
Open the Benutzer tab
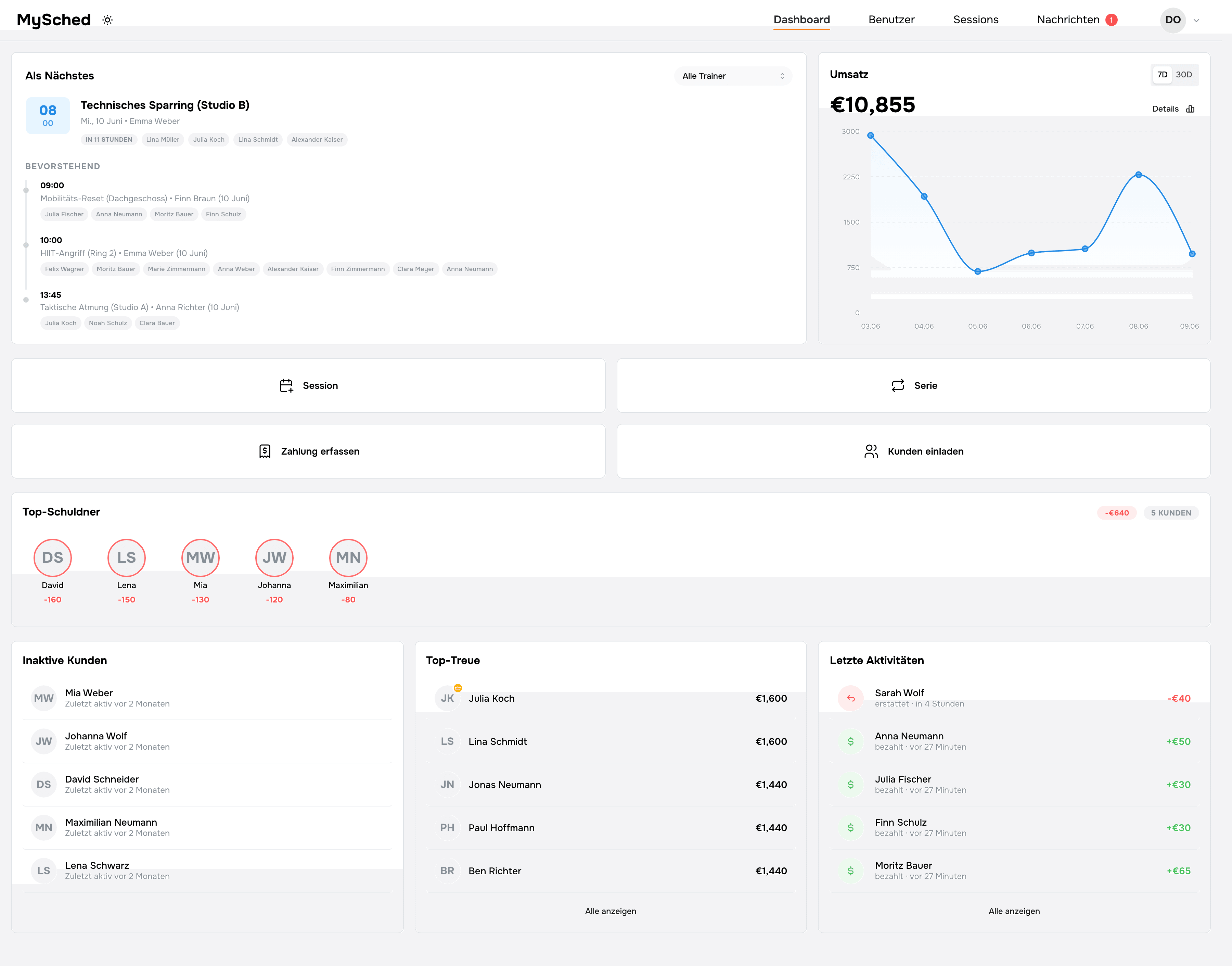click(x=891, y=20)
